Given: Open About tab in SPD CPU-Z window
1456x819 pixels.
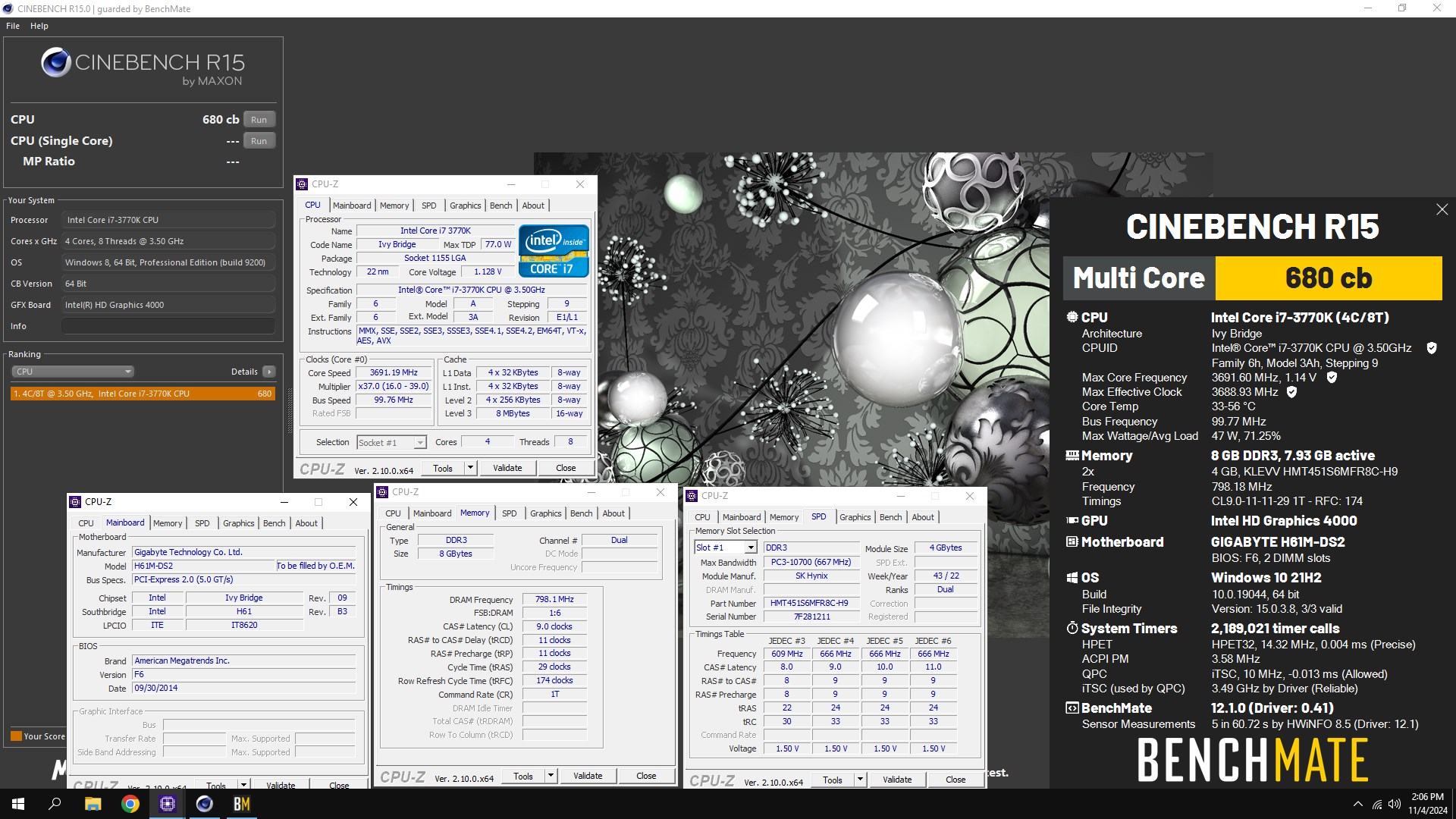Looking at the screenshot, I should (923, 517).
